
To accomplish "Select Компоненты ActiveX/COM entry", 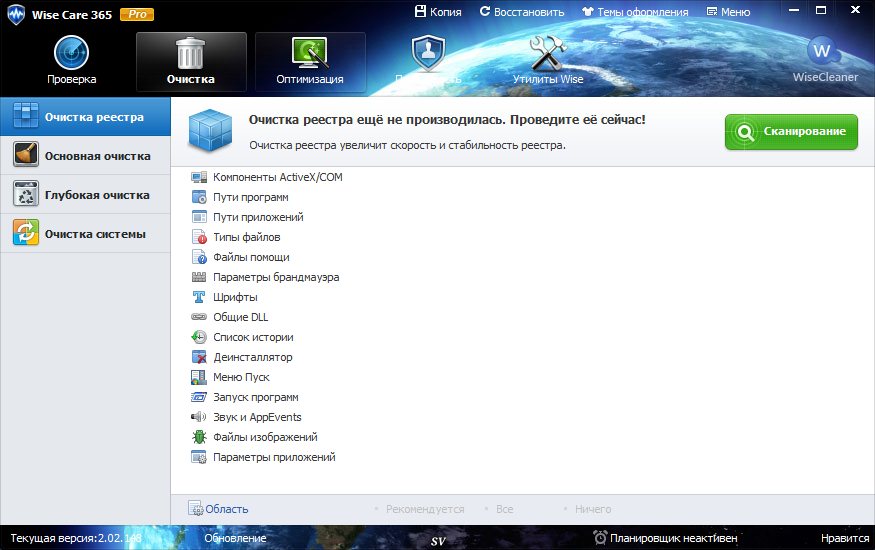I will click(278, 177).
